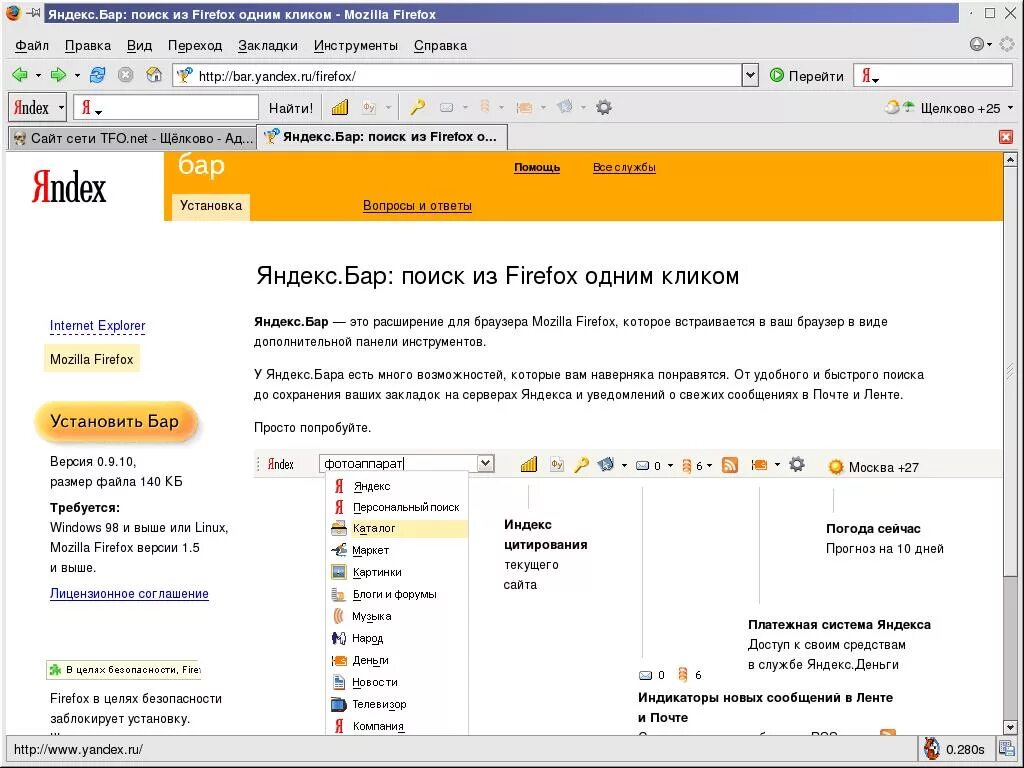Viewport: 1024px width, 768px height.
Task: Click the activity throbber icon at top right
Action: 1008,44
